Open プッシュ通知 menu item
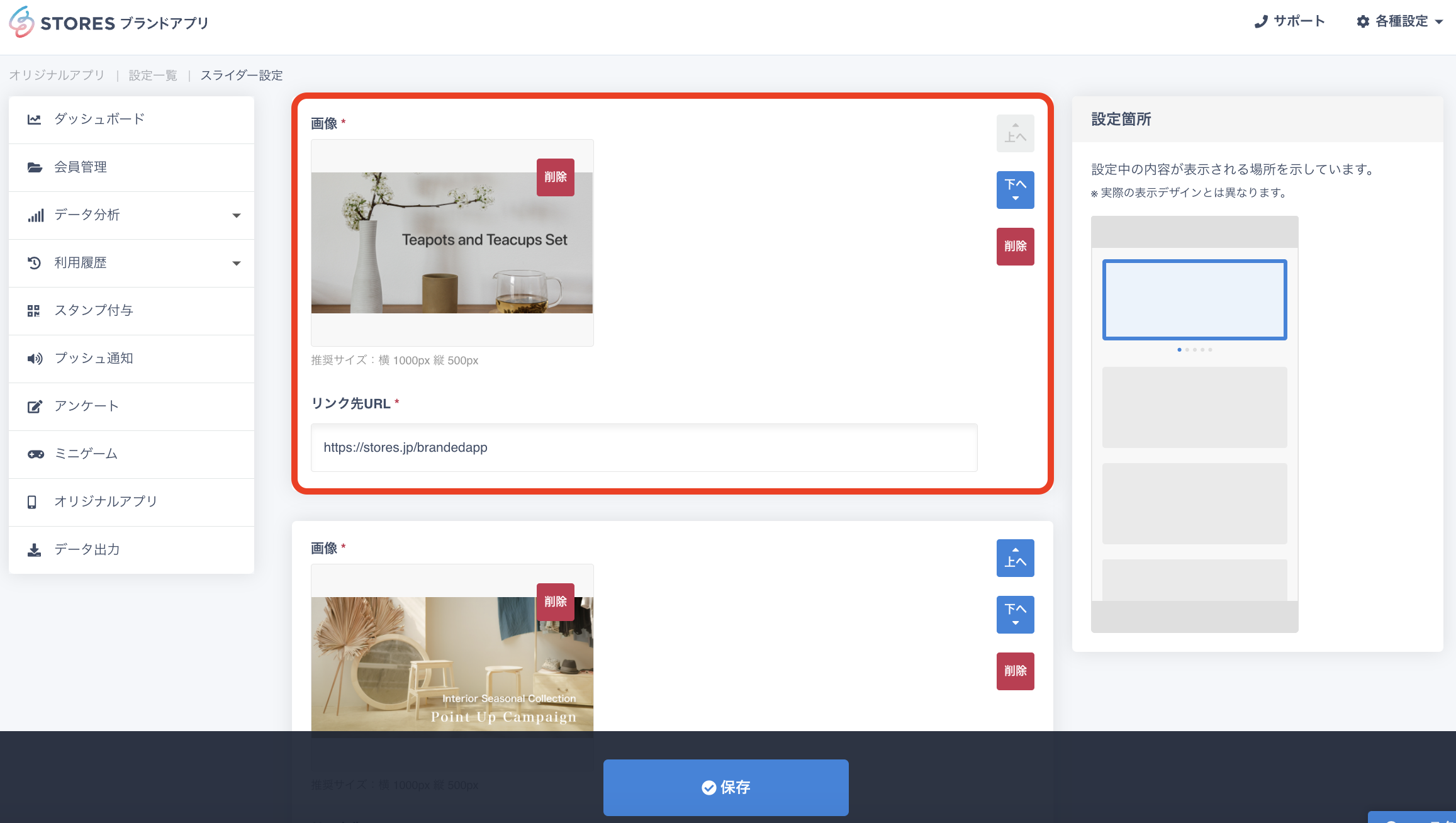This screenshot has width=1456, height=823. pos(132,359)
